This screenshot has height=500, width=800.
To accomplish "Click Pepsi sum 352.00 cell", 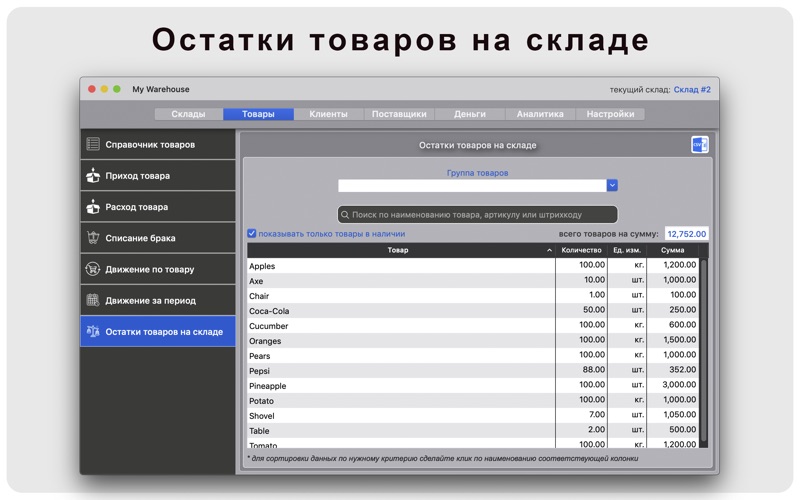I will (672, 370).
